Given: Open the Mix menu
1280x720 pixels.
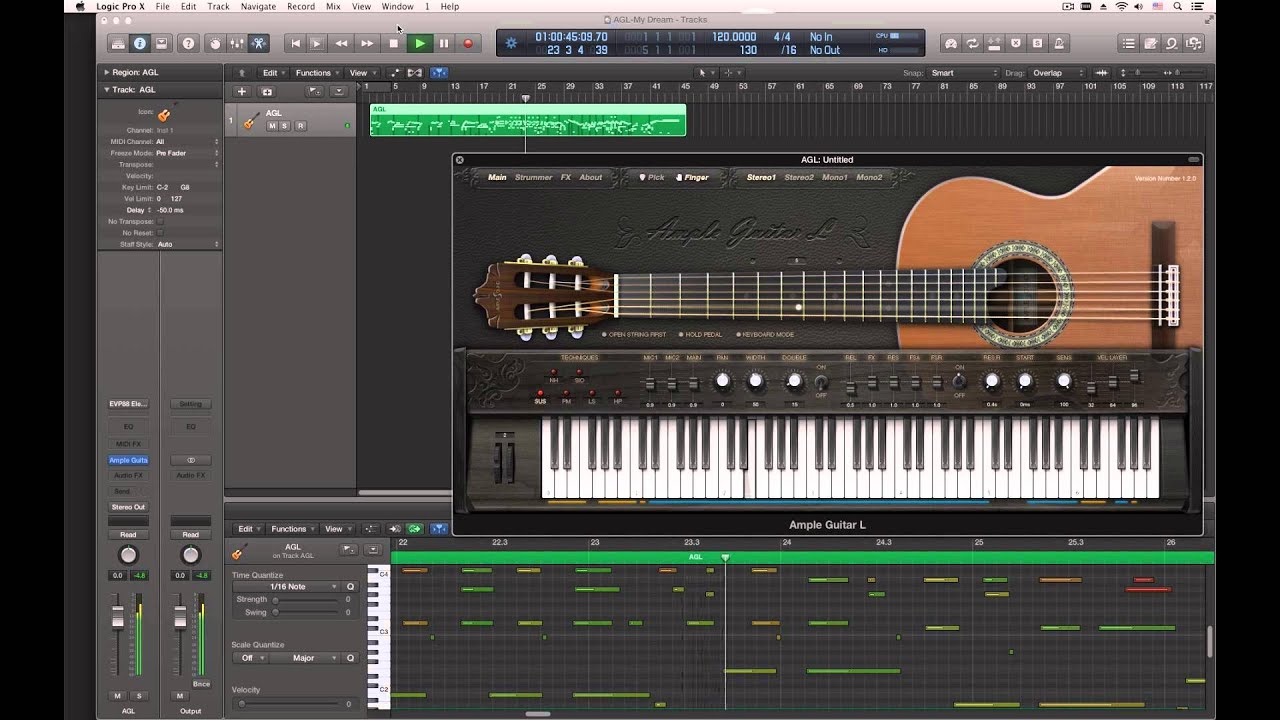Looking at the screenshot, I should (x=333, y=6).
